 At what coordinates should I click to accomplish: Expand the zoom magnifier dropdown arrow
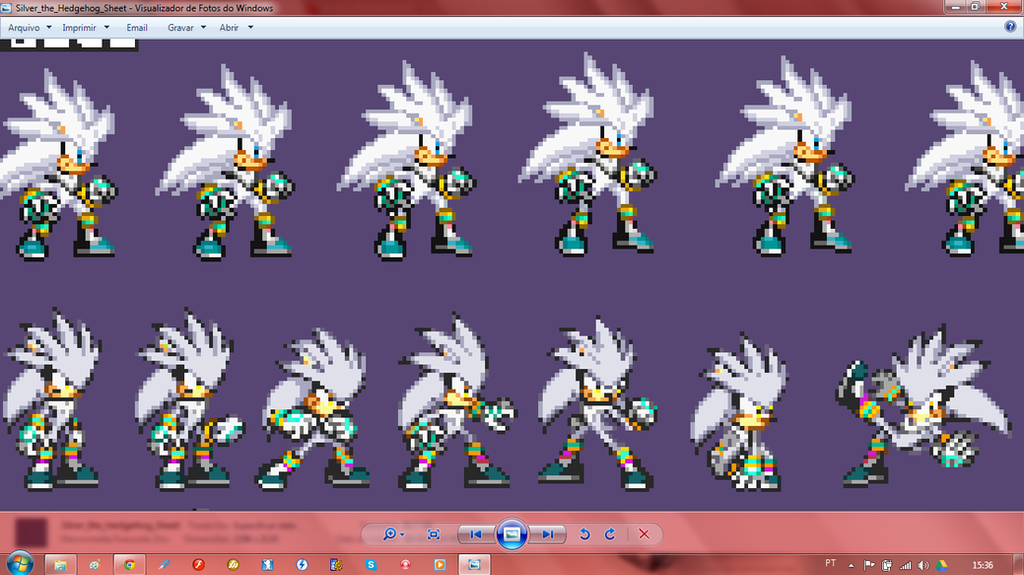pyautogui.click(x=402, y=534)
